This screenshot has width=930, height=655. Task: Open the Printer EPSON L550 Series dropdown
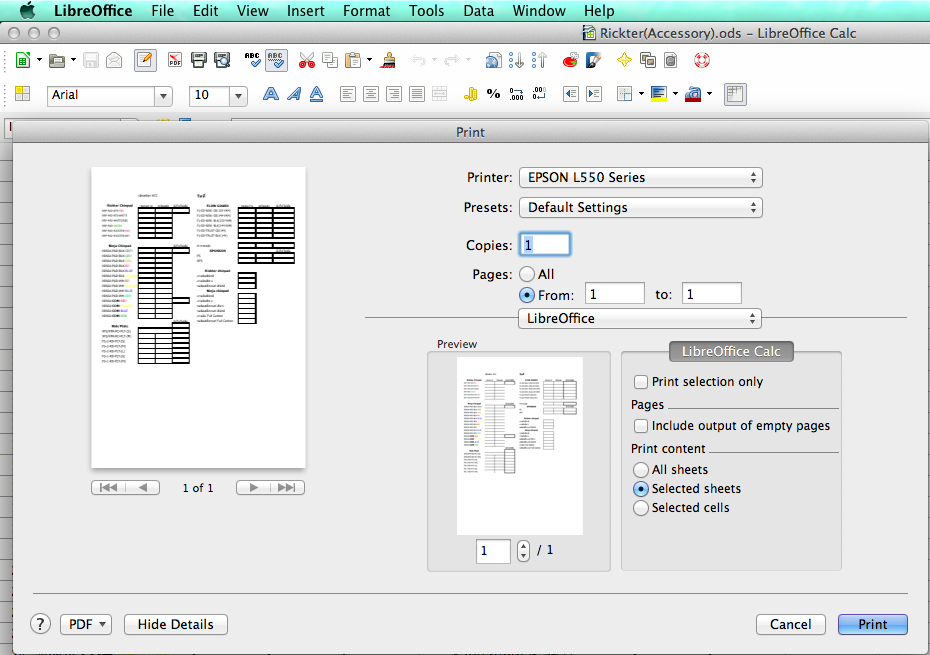(641, 177)
